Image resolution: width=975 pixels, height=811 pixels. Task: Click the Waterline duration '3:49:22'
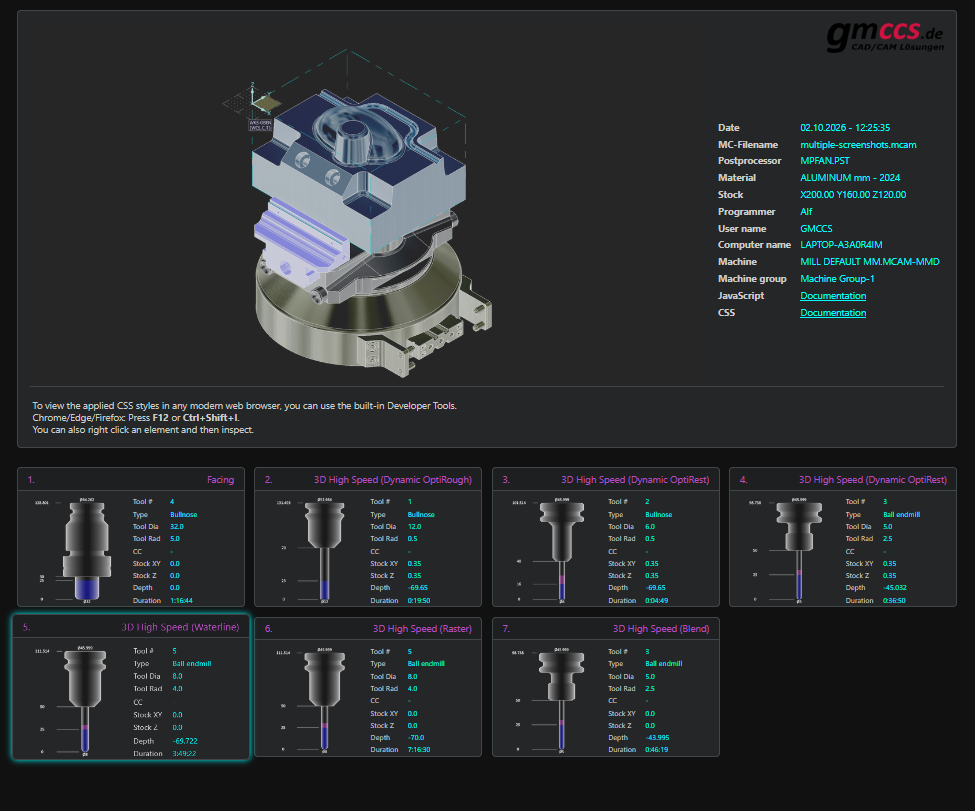184,754
